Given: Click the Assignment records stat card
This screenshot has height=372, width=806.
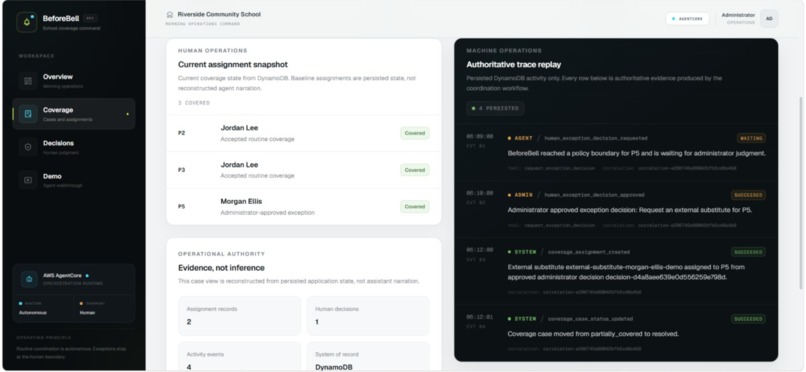Looking at the screenshot, I should tap(240, 315).
